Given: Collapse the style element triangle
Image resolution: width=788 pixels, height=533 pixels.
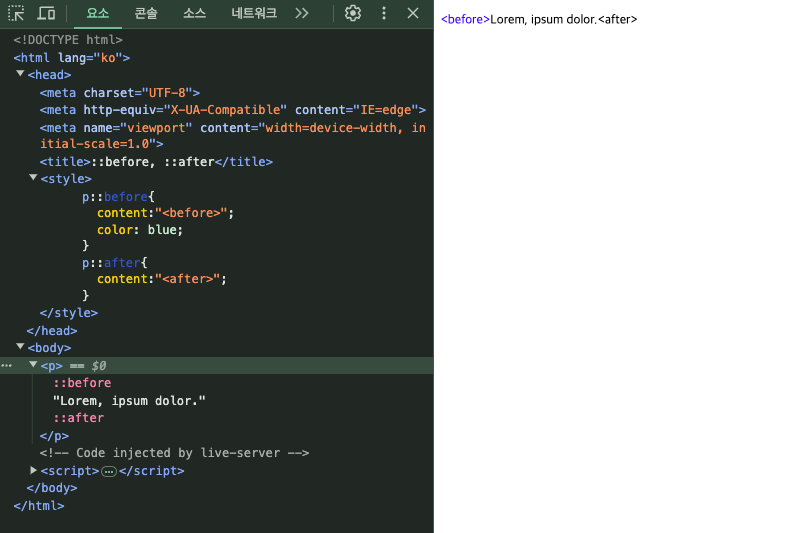Looking at the screenshot, I should (x=33, y=178).
